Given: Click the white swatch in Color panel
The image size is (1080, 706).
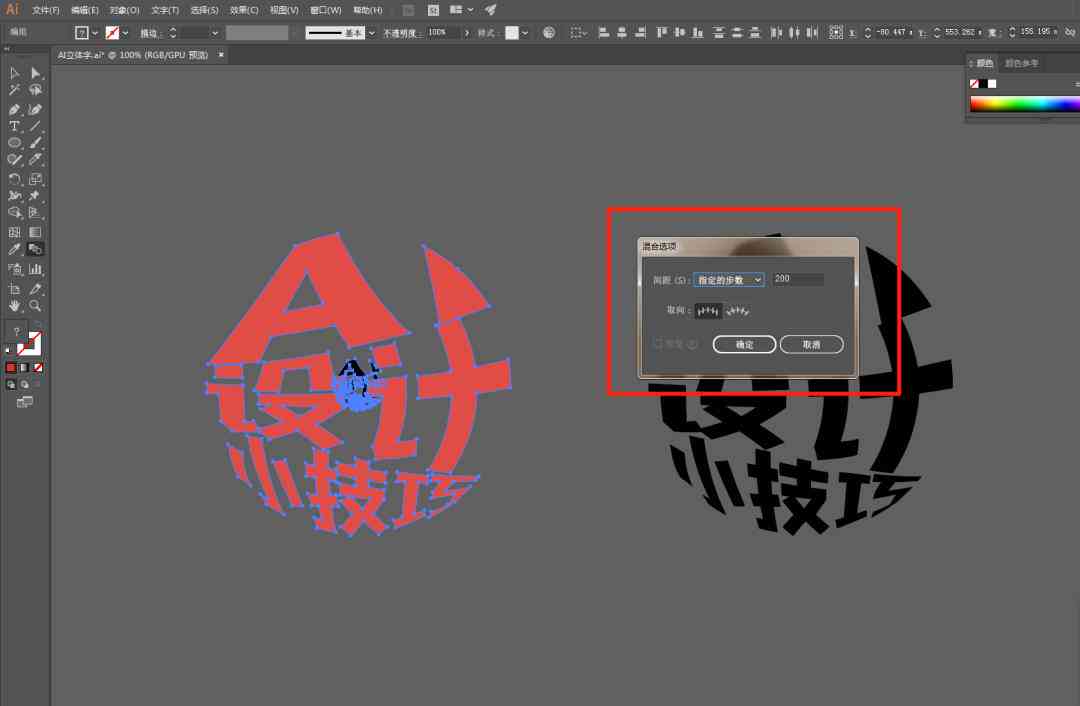Looking at the screenshot, I should tap(992, 84).
